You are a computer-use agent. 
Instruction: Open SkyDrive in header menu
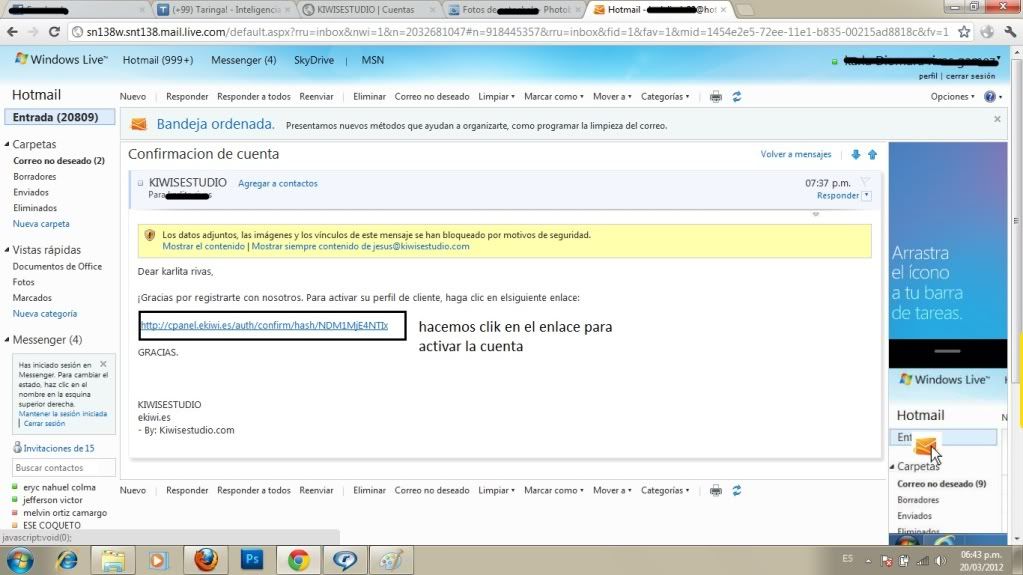click(x=314, y=60)
